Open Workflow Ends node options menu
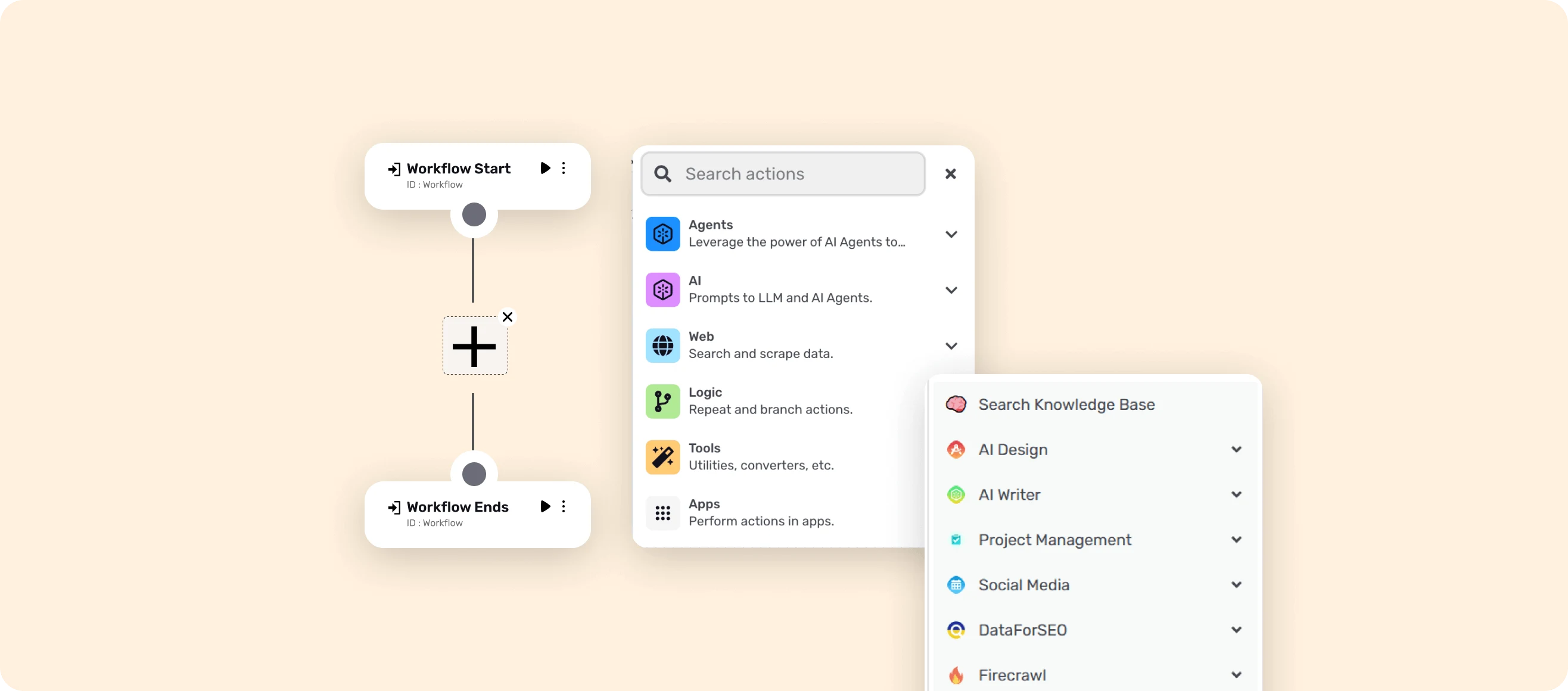Screen dimensions: 1568x691 pos(564,506)
